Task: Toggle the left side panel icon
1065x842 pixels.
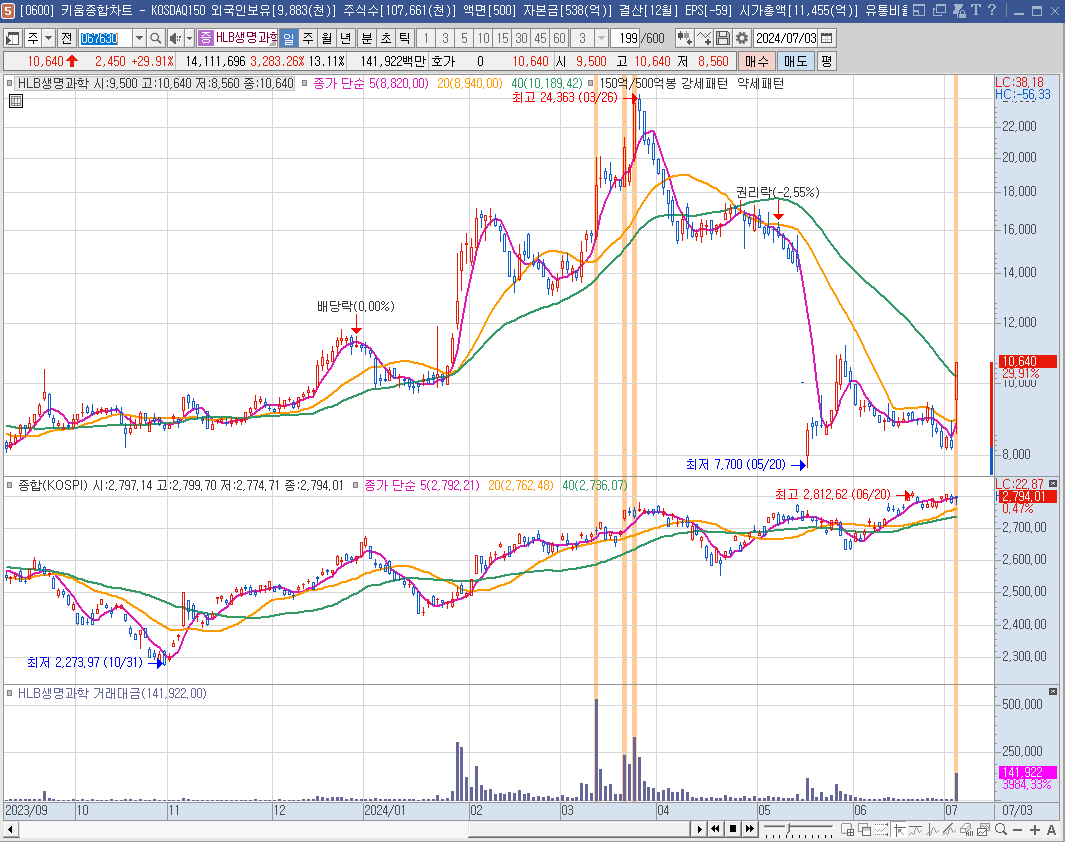Action: pyautogui.click(x=12, y=39)
